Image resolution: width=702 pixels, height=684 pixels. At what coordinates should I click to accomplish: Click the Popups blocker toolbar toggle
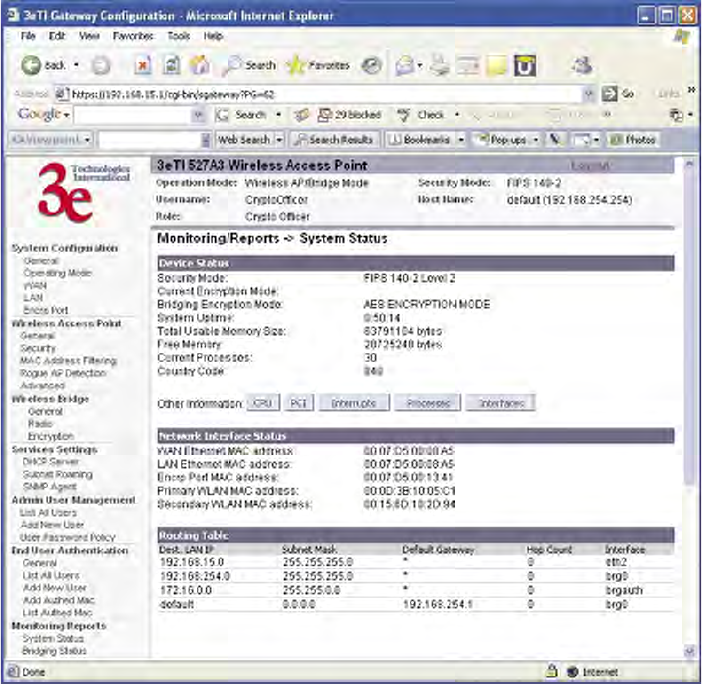click(x=506, y=139)
